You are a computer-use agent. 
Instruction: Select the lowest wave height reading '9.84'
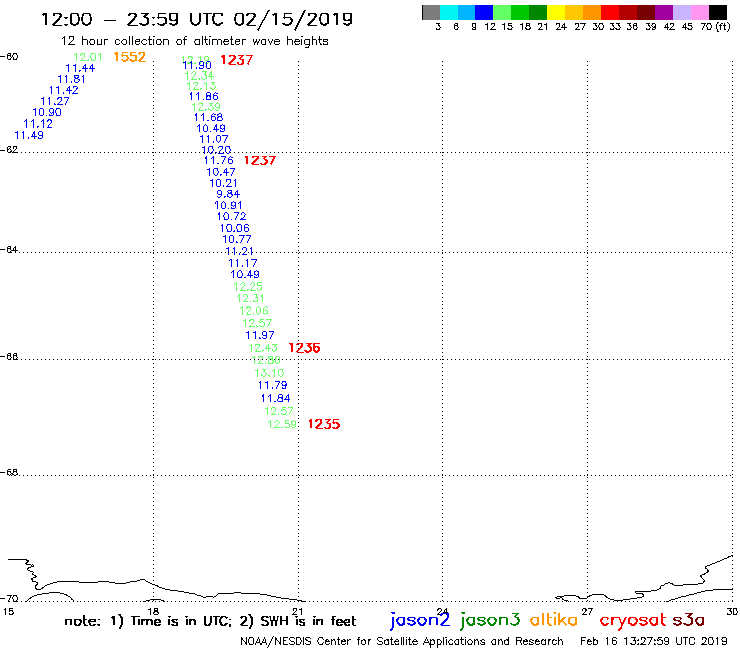click(x=228, y=194)
